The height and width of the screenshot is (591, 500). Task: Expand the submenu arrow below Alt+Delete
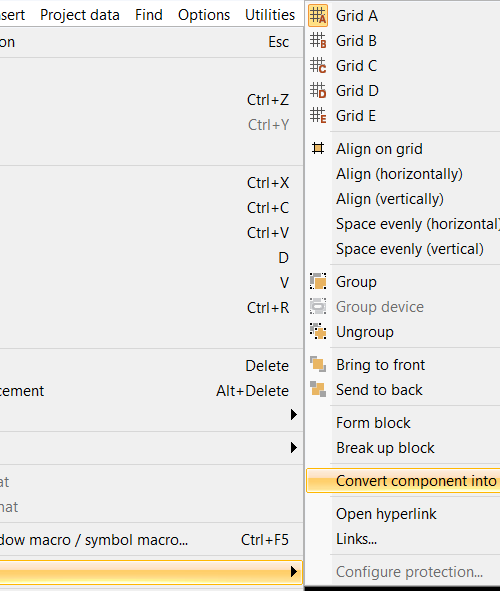tap(294, 415)
